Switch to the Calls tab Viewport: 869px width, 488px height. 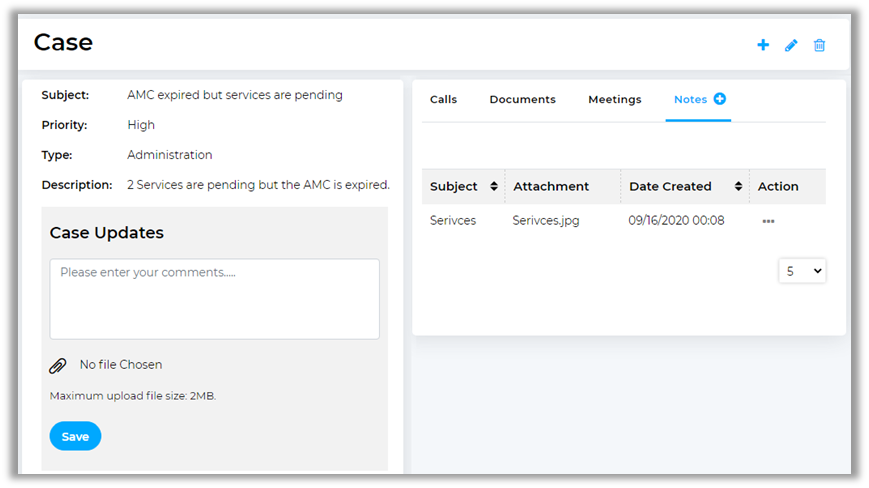[443, 99]
